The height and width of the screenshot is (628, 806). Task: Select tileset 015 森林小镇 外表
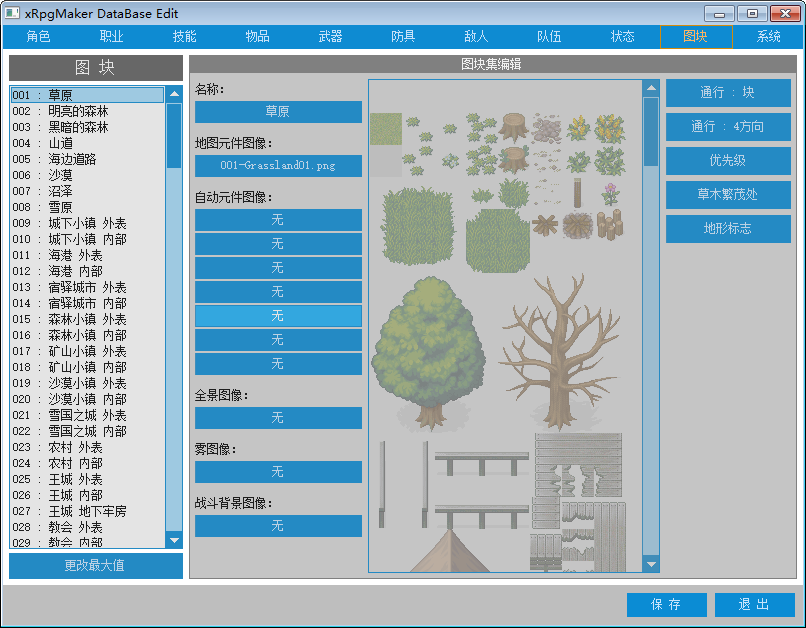point(87,319)
